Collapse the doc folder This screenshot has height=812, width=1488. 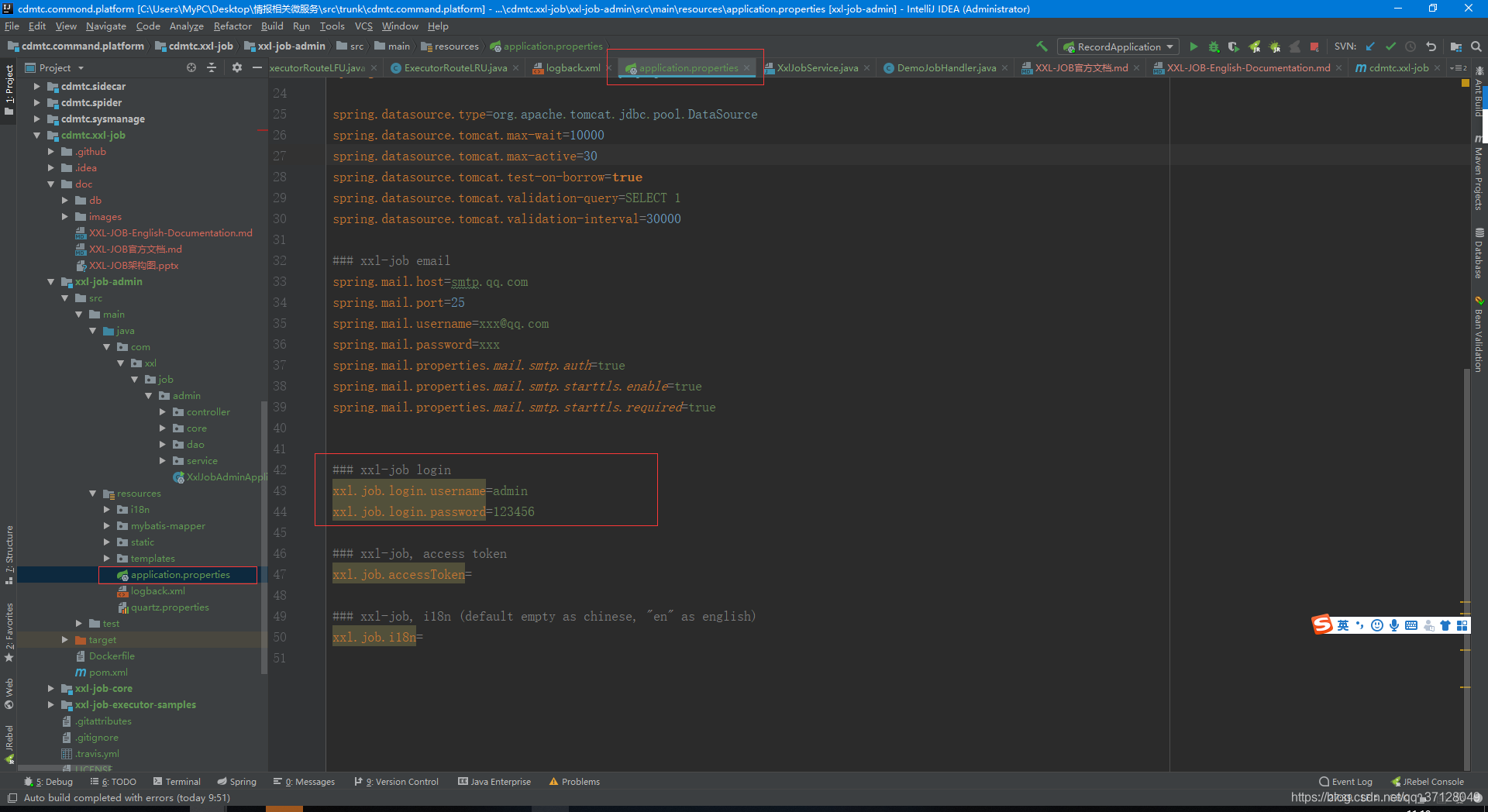(50, 184)
